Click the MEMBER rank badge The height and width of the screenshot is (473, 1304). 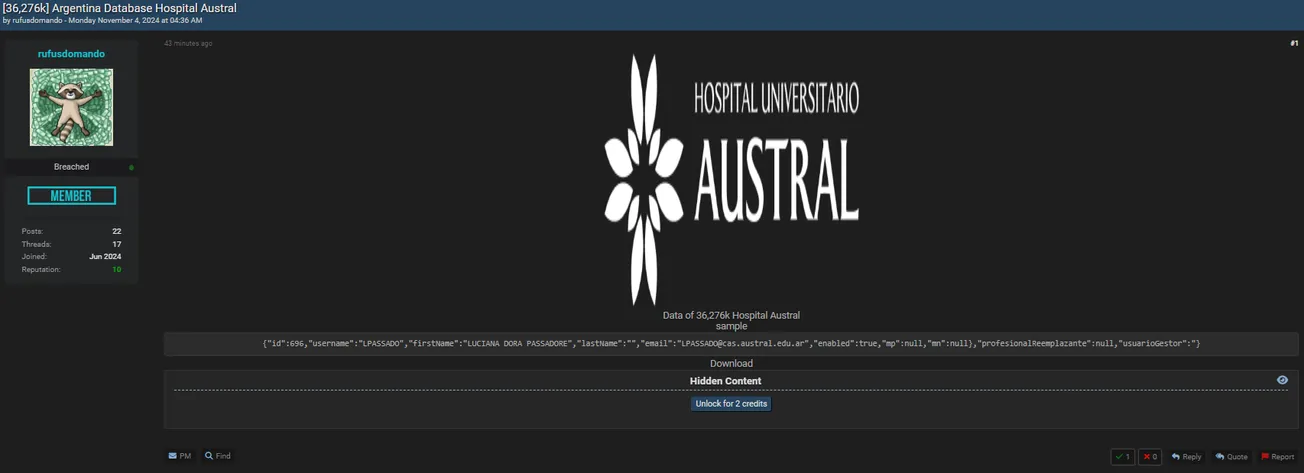coord(71,196)
